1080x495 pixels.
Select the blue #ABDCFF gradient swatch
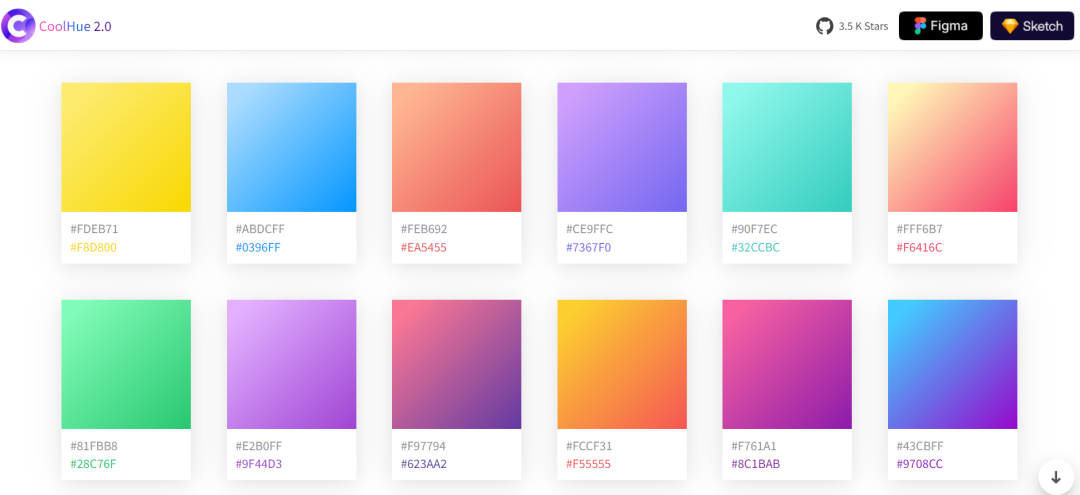pos(291,147)
